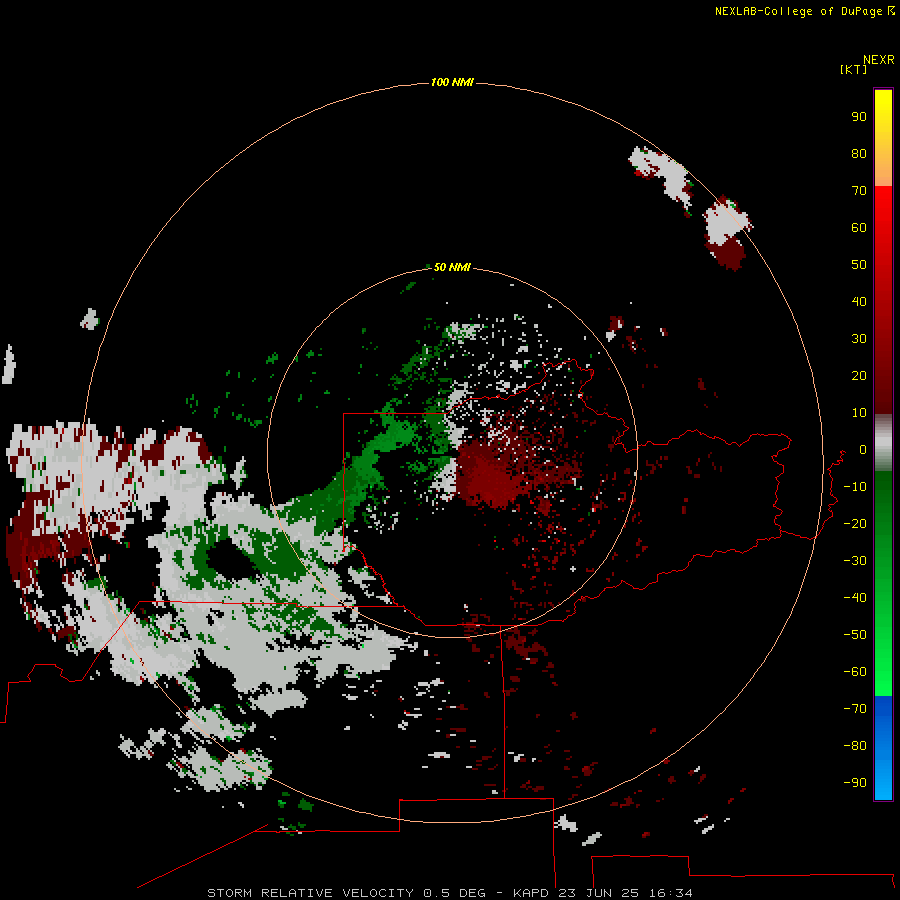The height and width of the screenshot is (900, 900).
Task: Click the 100 NMI range ring label
Action: pos(452,82)
